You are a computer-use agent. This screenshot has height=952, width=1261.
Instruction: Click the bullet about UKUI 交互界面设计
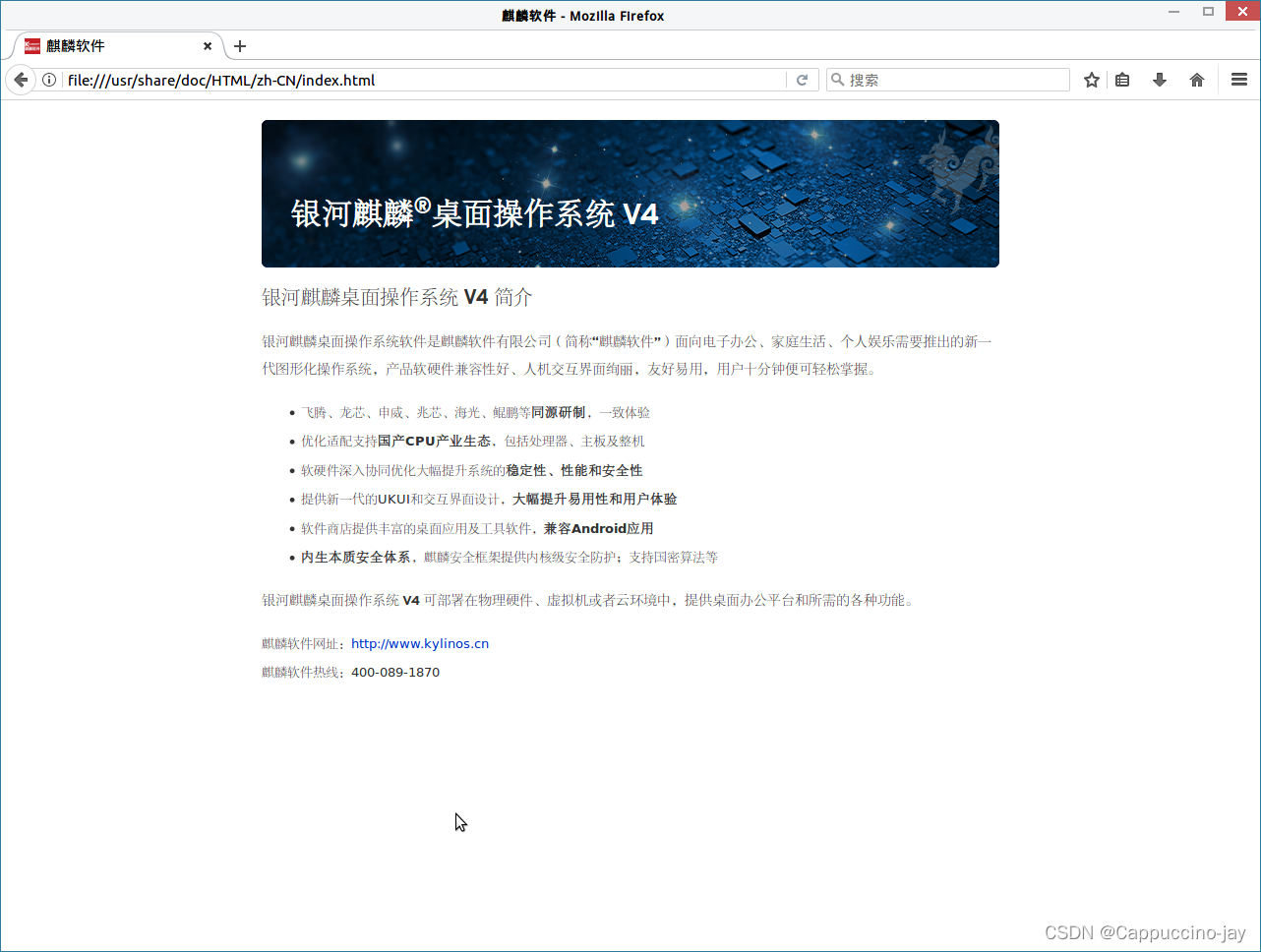click(x=489, y=499)
